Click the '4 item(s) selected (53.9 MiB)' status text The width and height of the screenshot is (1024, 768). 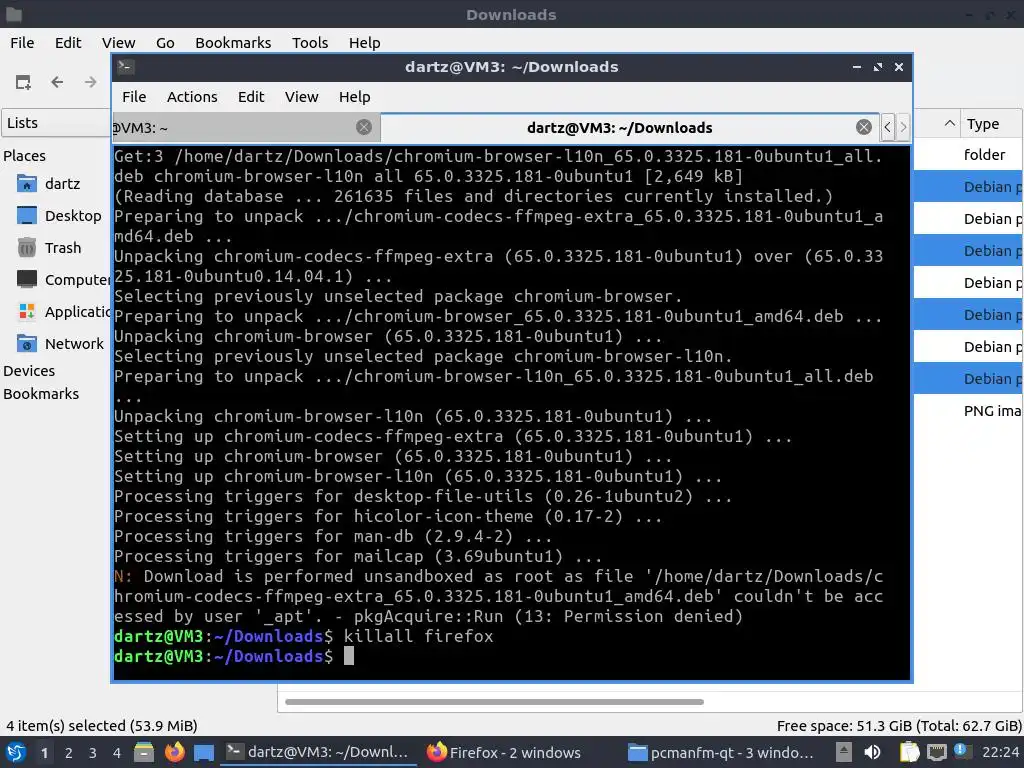click(x=102, y=726)
